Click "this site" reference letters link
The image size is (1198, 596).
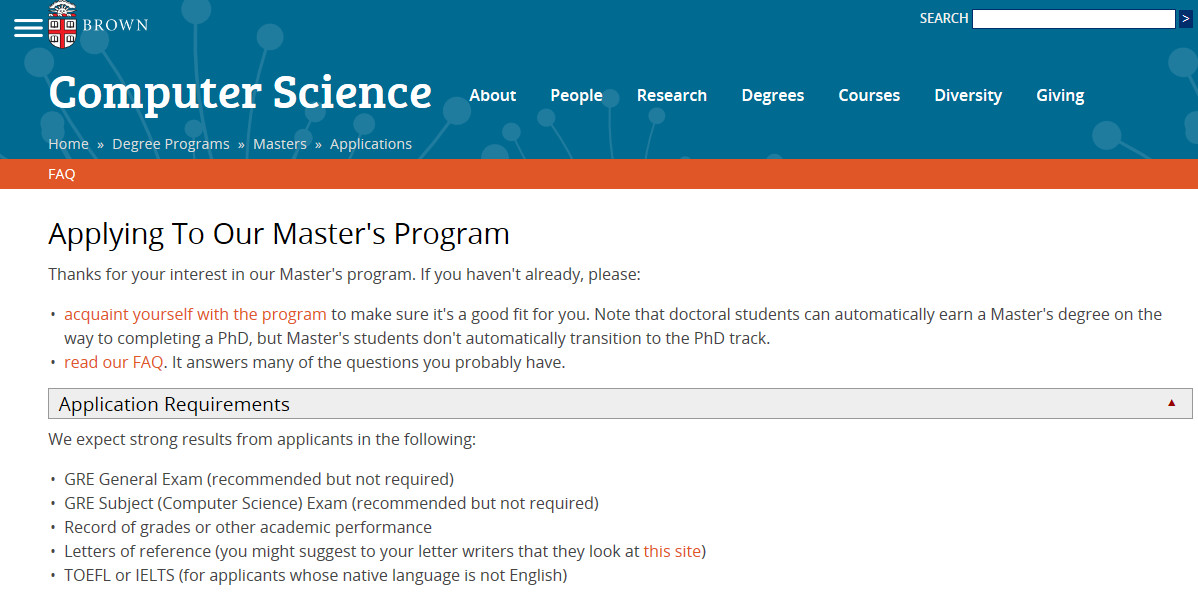pyautogui.click(x=672, y=551)
